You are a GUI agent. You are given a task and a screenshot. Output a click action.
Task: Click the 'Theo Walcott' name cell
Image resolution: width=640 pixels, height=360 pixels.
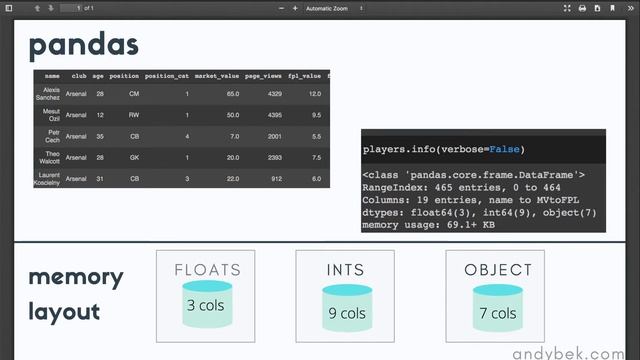click(x=50, y=158)
